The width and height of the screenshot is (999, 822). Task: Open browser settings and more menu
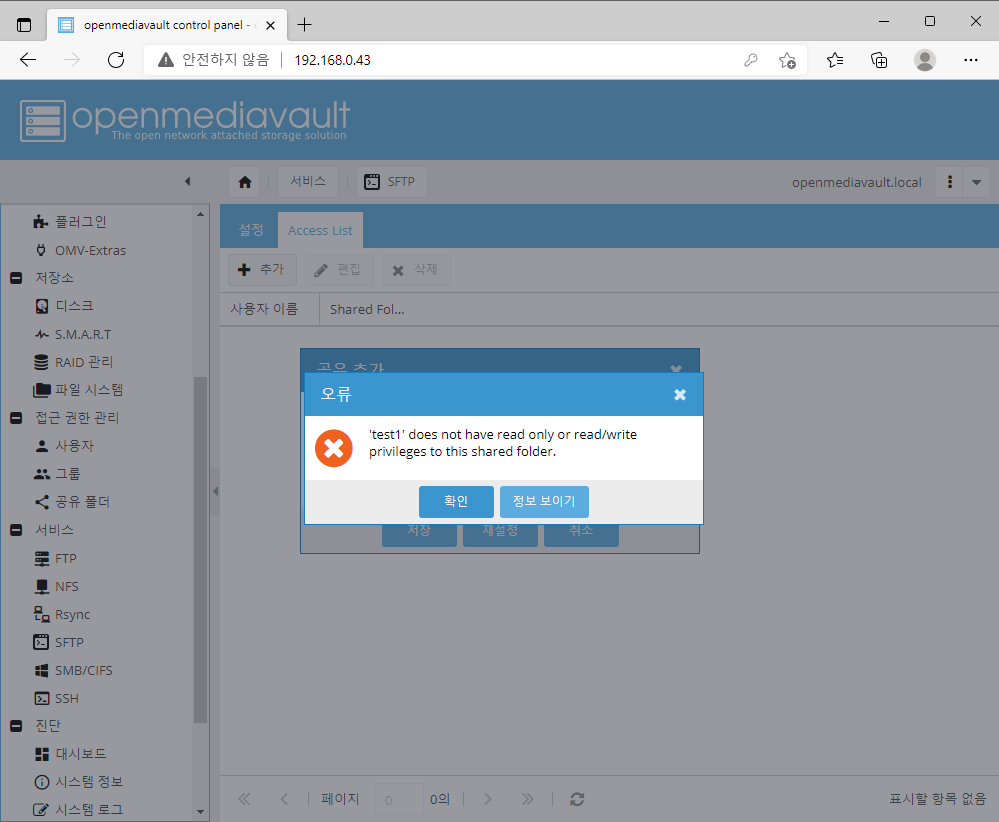[970, 60]
